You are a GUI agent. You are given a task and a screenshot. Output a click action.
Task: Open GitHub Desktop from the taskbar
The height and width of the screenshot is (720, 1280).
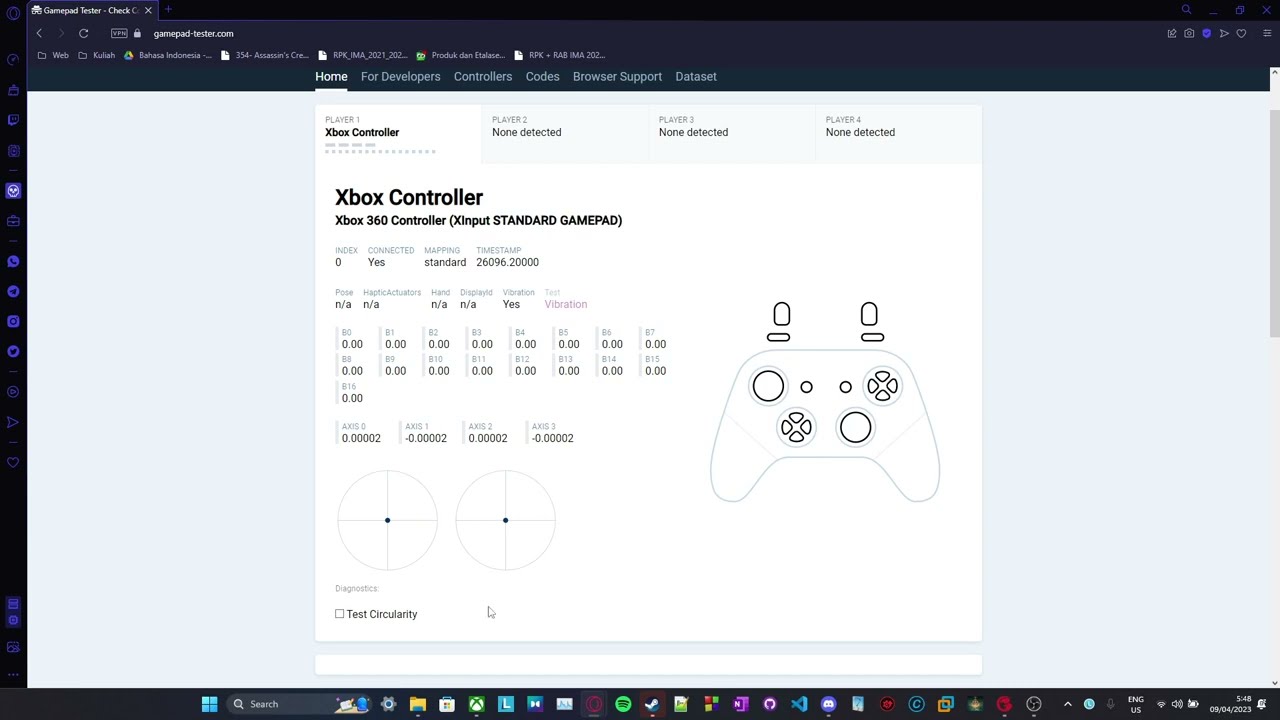coord(770,704)
